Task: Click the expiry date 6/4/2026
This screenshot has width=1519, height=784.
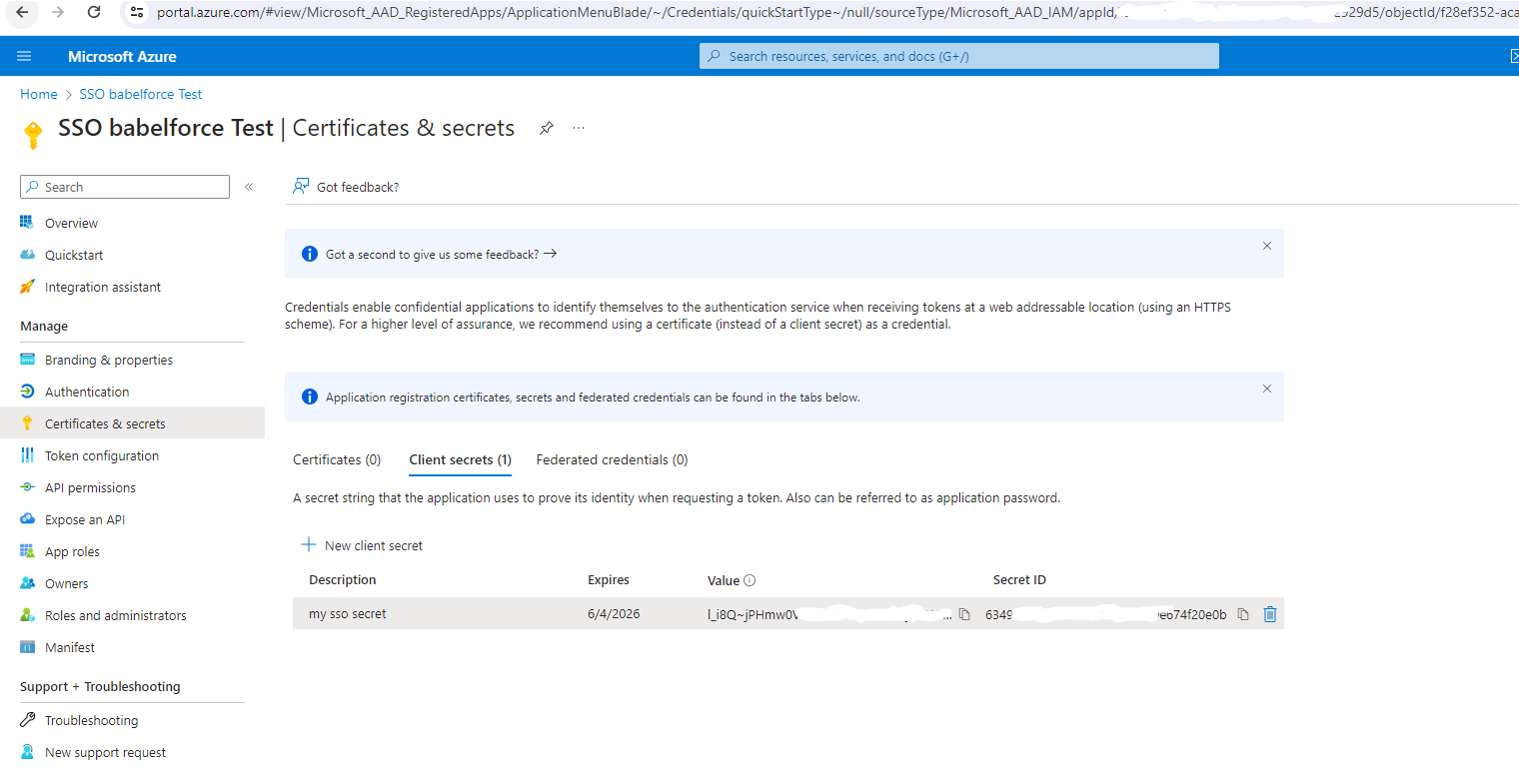Action: pyautogui.click(x=614, y=614)
